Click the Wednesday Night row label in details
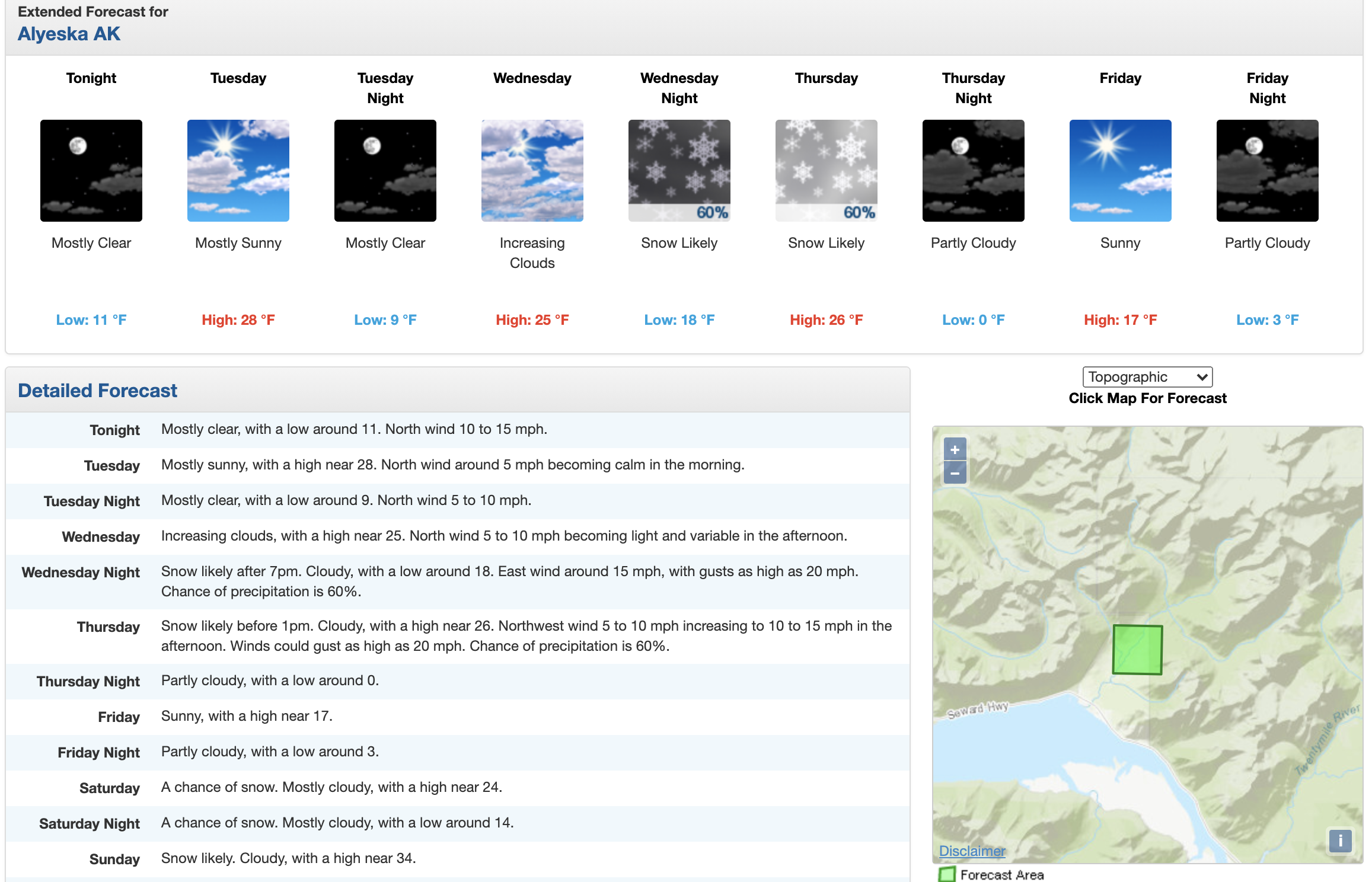This screenshot has width=1372, height=882. click(81, 573)
